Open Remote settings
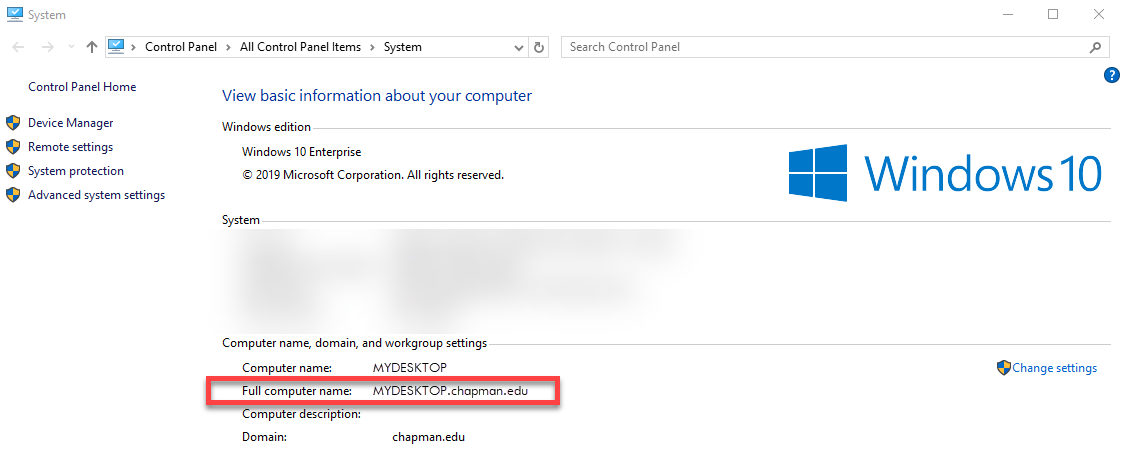The height and width of the screenshot is (458, 1121). point(70,147)
